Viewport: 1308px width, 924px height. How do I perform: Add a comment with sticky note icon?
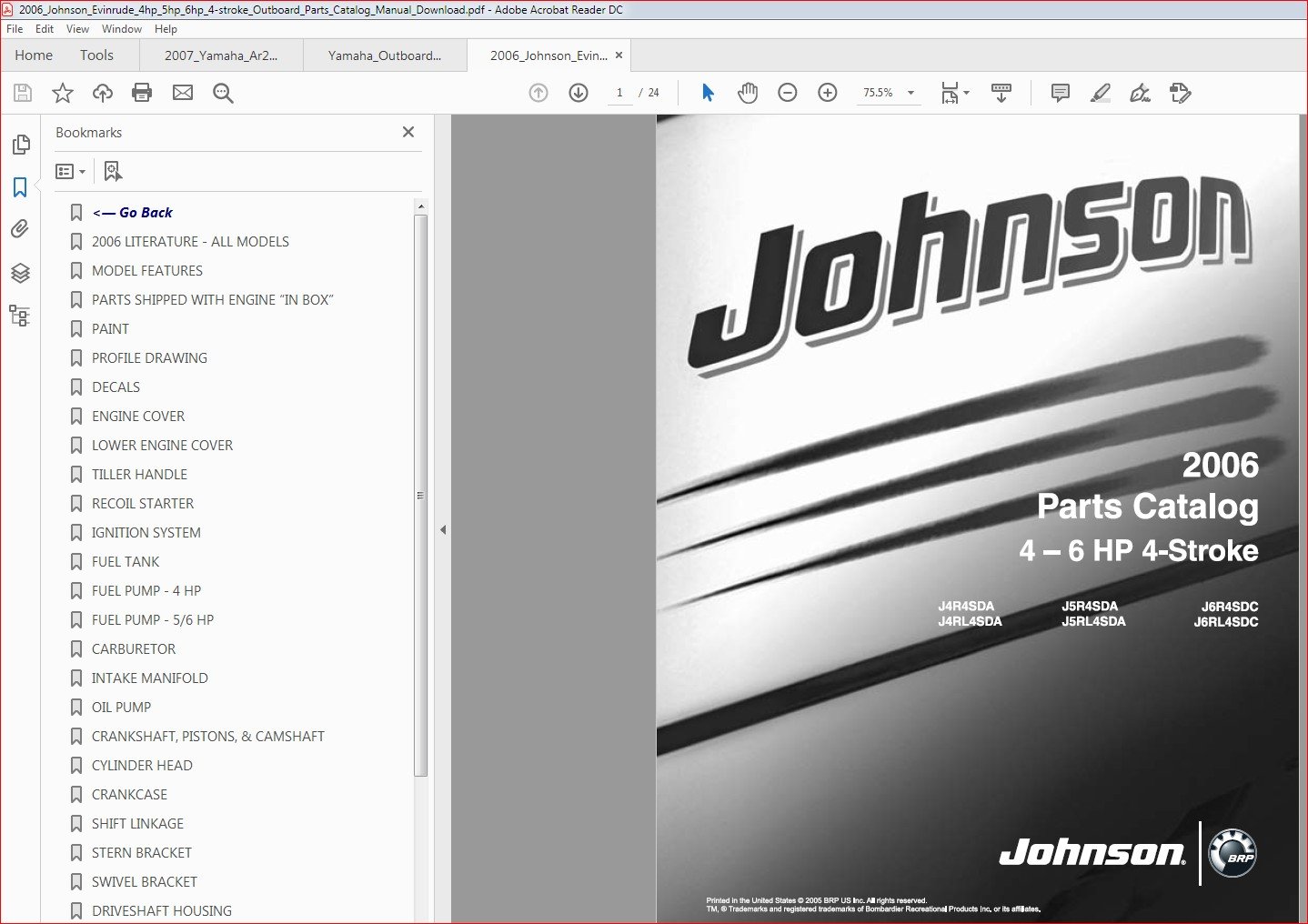tap(1061, 93)
